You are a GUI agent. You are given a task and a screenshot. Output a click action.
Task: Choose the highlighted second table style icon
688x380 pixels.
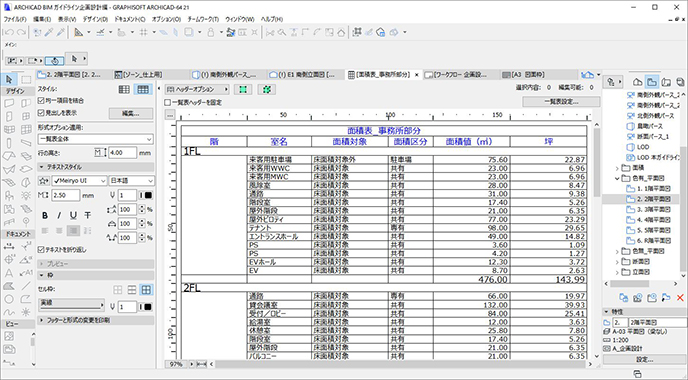click(143, 90)
